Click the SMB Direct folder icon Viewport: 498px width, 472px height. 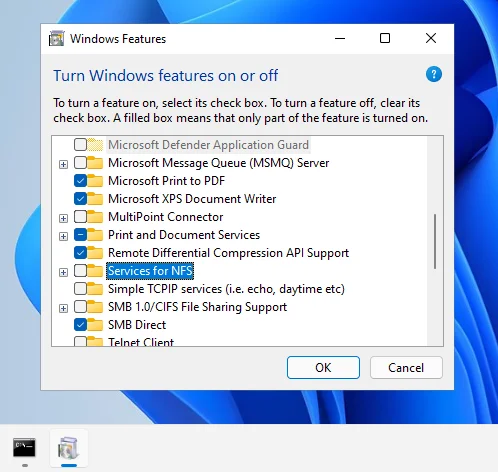pos(95,325)
